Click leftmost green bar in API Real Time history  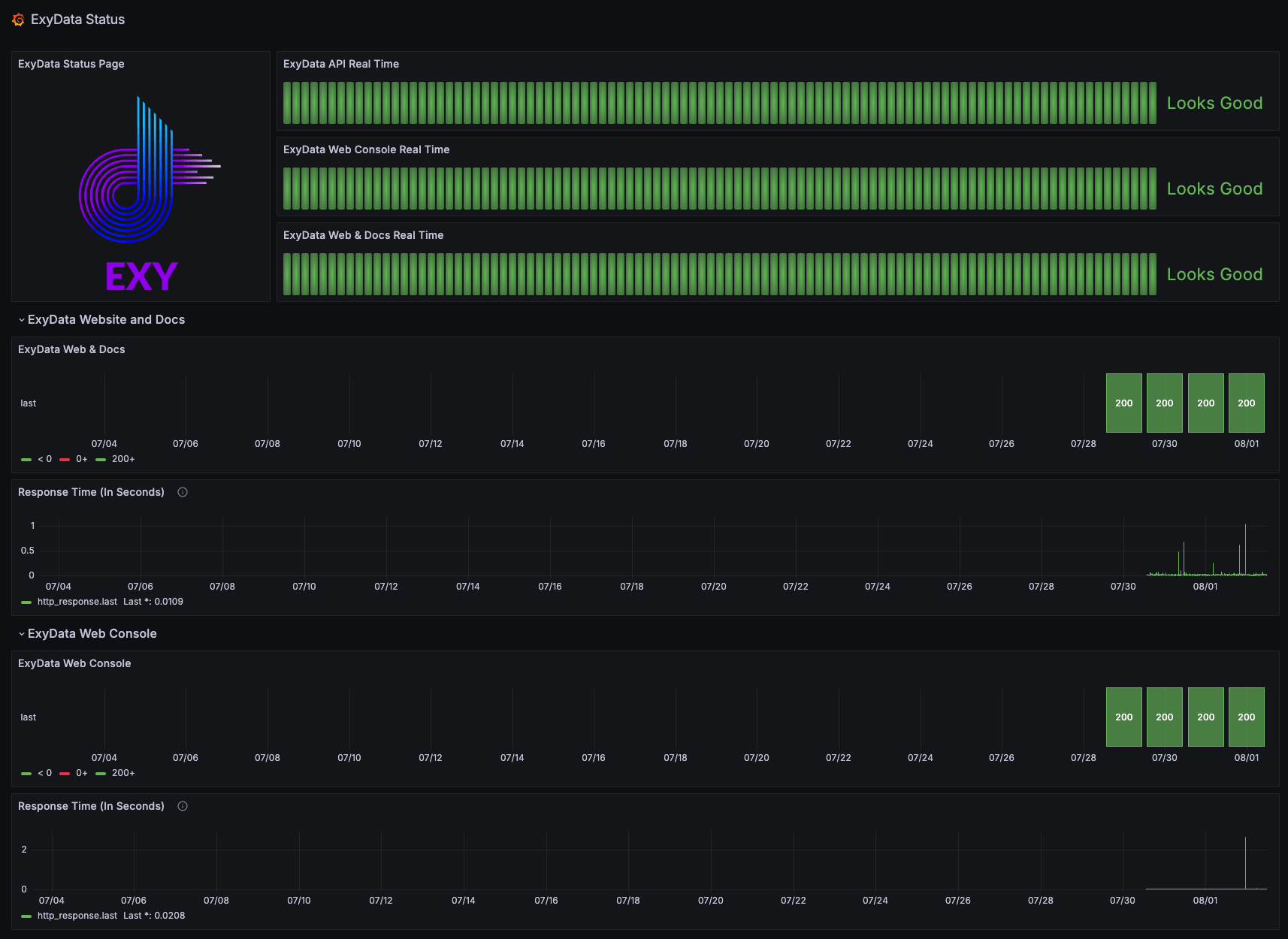(x=287, y=103)
